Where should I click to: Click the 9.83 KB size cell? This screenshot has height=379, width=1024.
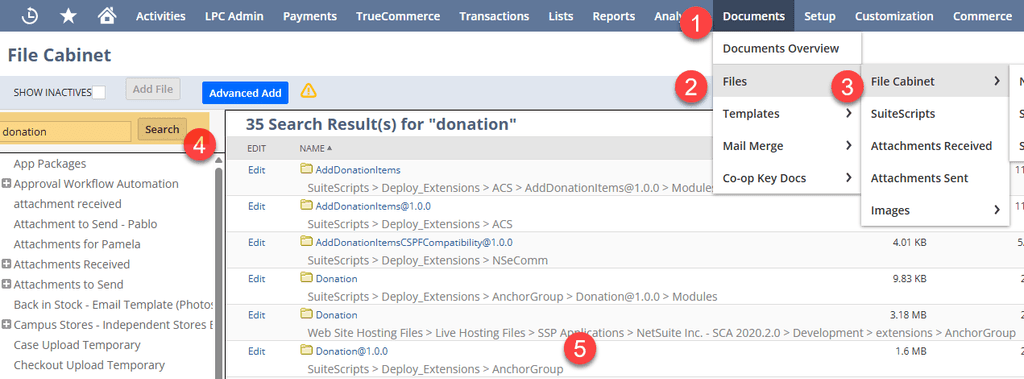coord(909,279)
